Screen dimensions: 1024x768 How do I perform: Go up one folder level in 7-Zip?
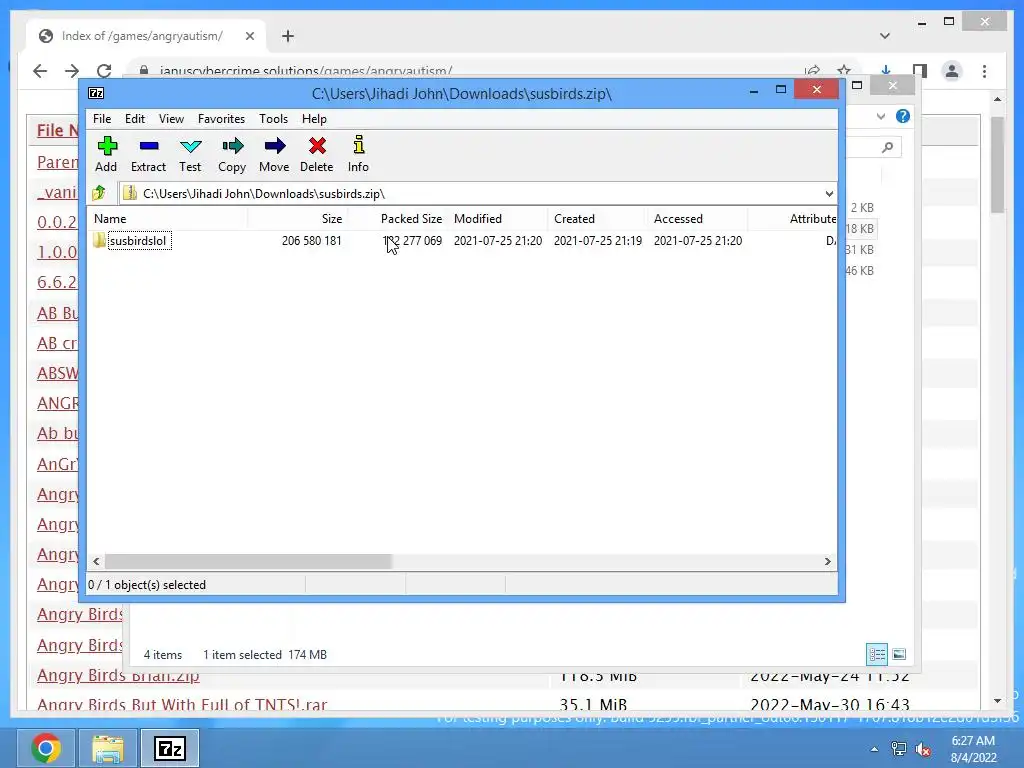[x=99, y=193]
